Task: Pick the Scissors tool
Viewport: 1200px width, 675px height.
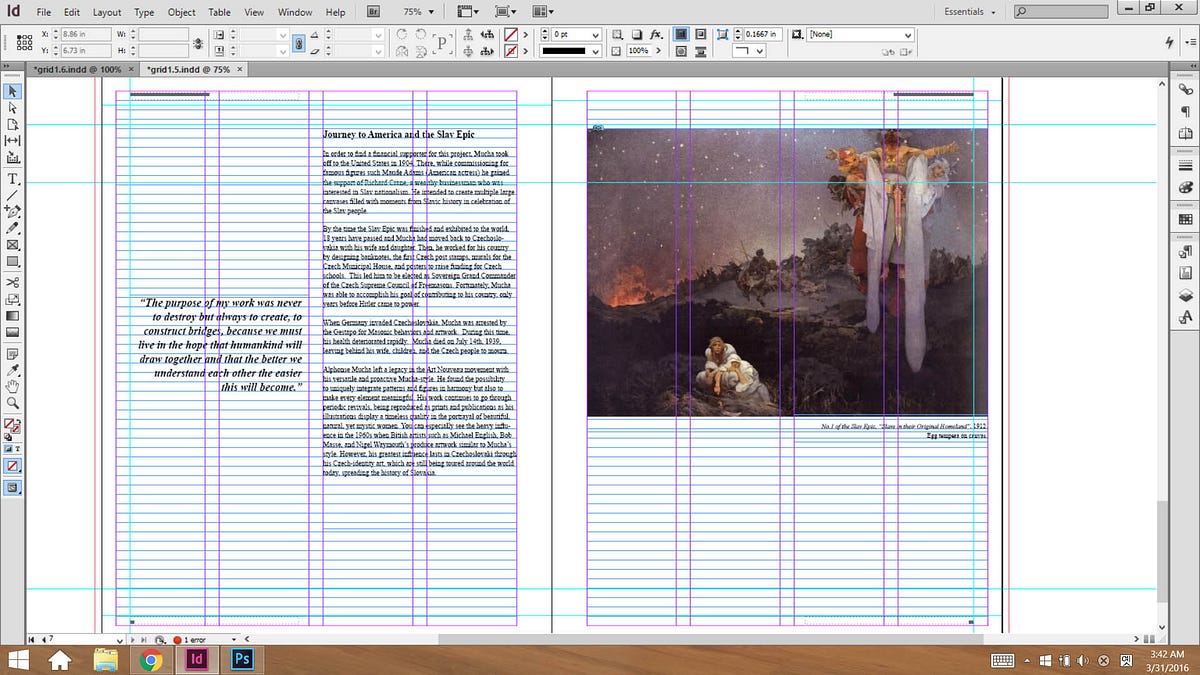Action: pyautogui.click(x=13, y=283)
